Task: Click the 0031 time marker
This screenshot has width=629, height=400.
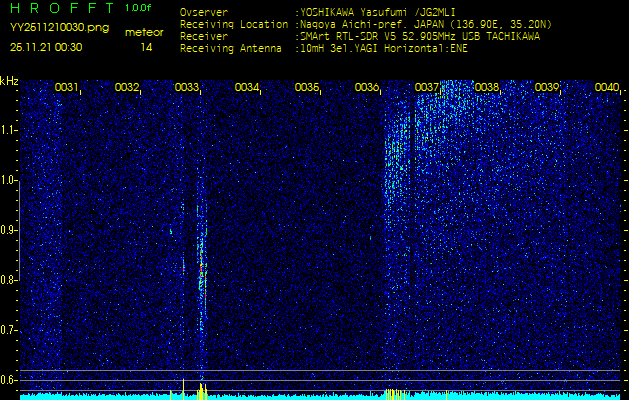Action: (67, 87)
